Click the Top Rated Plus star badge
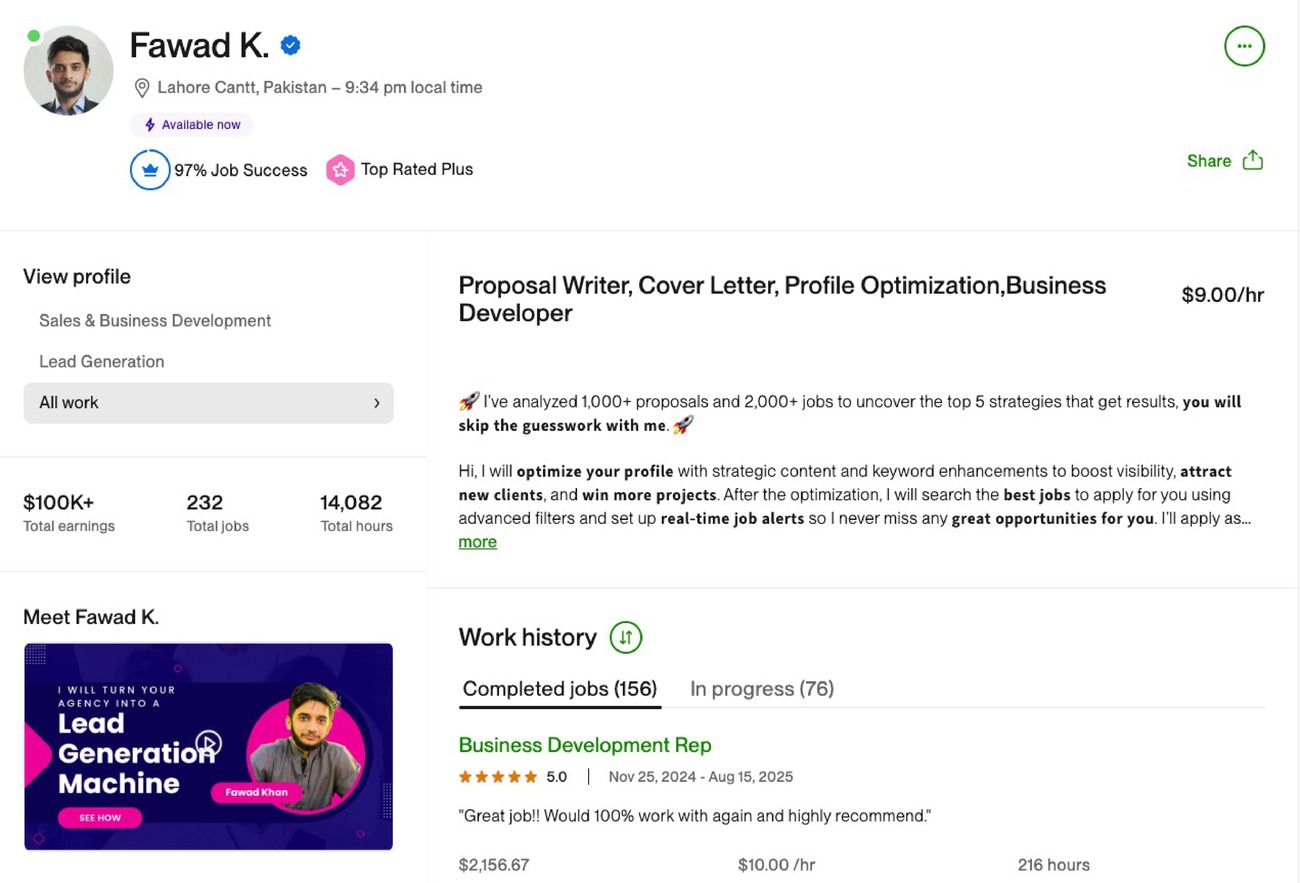This screenshot has height=883, width=1300. pyautogui.click(x=340, y=170)
